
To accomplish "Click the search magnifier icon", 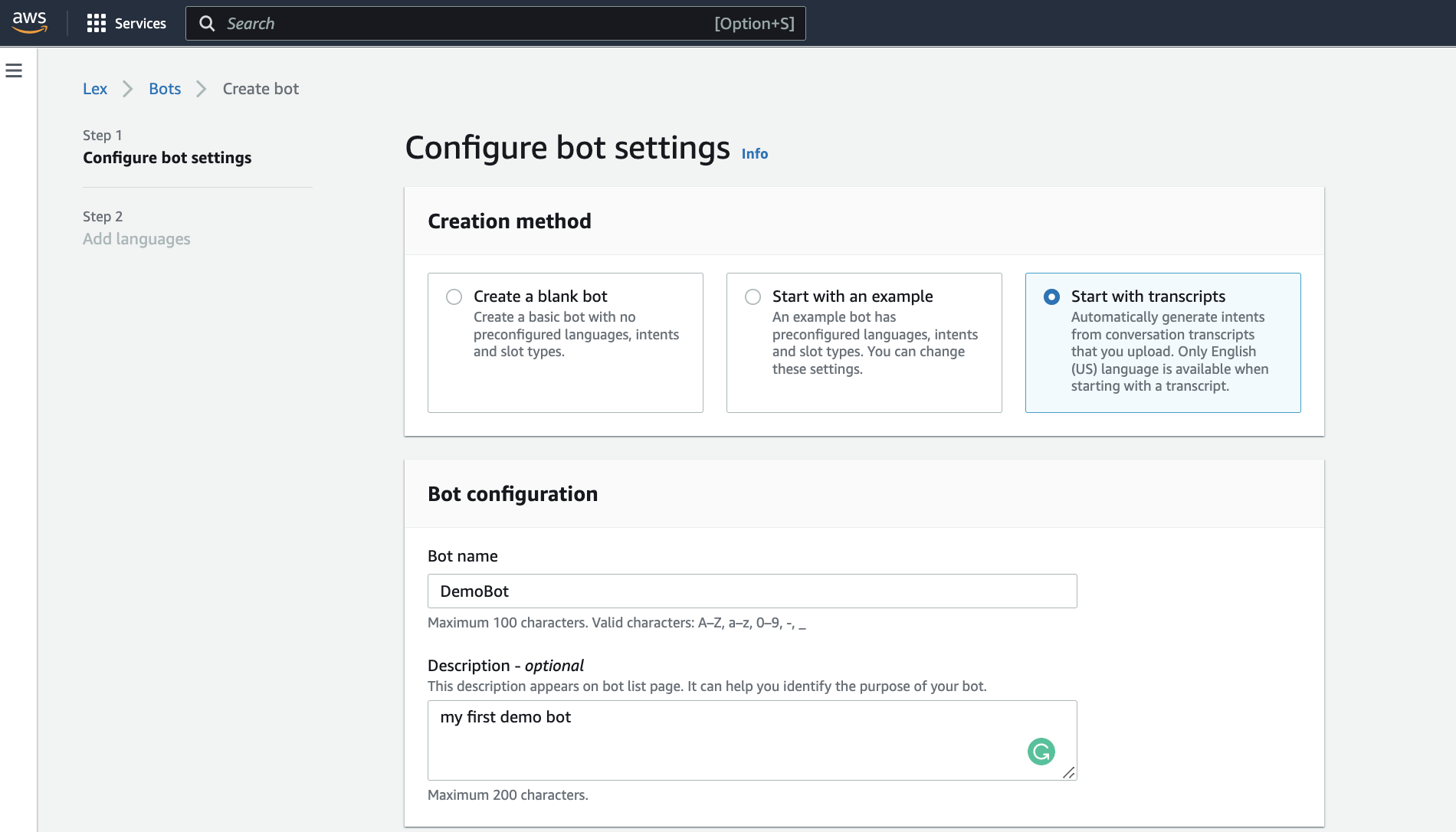I will tap(207, 23).
